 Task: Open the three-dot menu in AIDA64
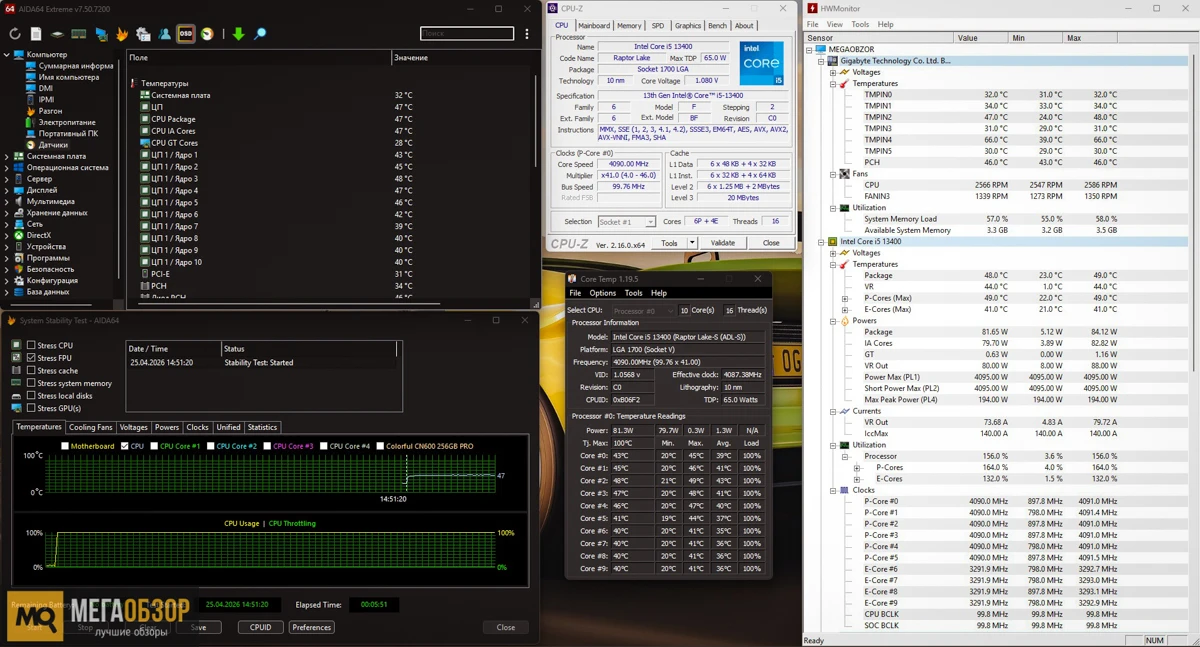(527, 34)
